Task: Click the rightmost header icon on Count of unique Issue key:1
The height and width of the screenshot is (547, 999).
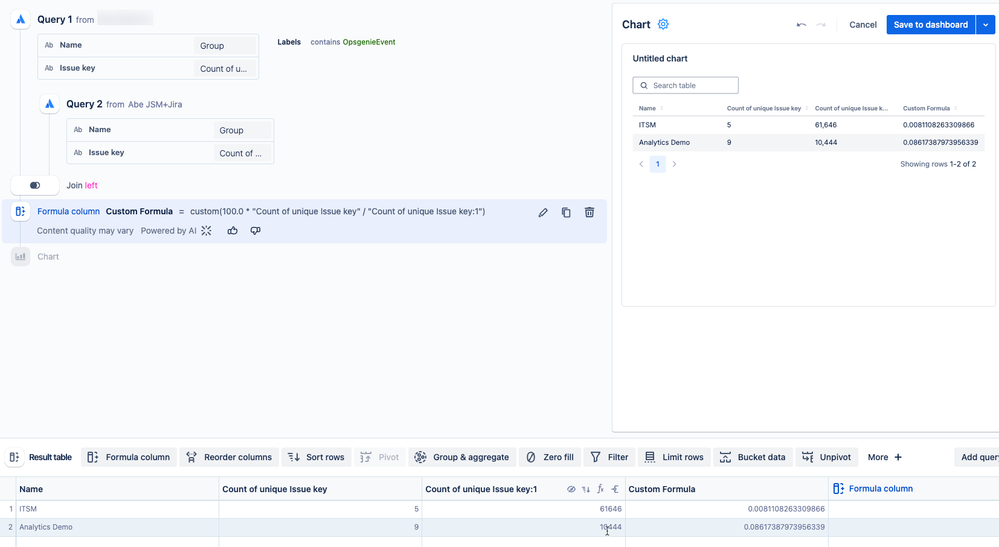Action: point(615,489)
